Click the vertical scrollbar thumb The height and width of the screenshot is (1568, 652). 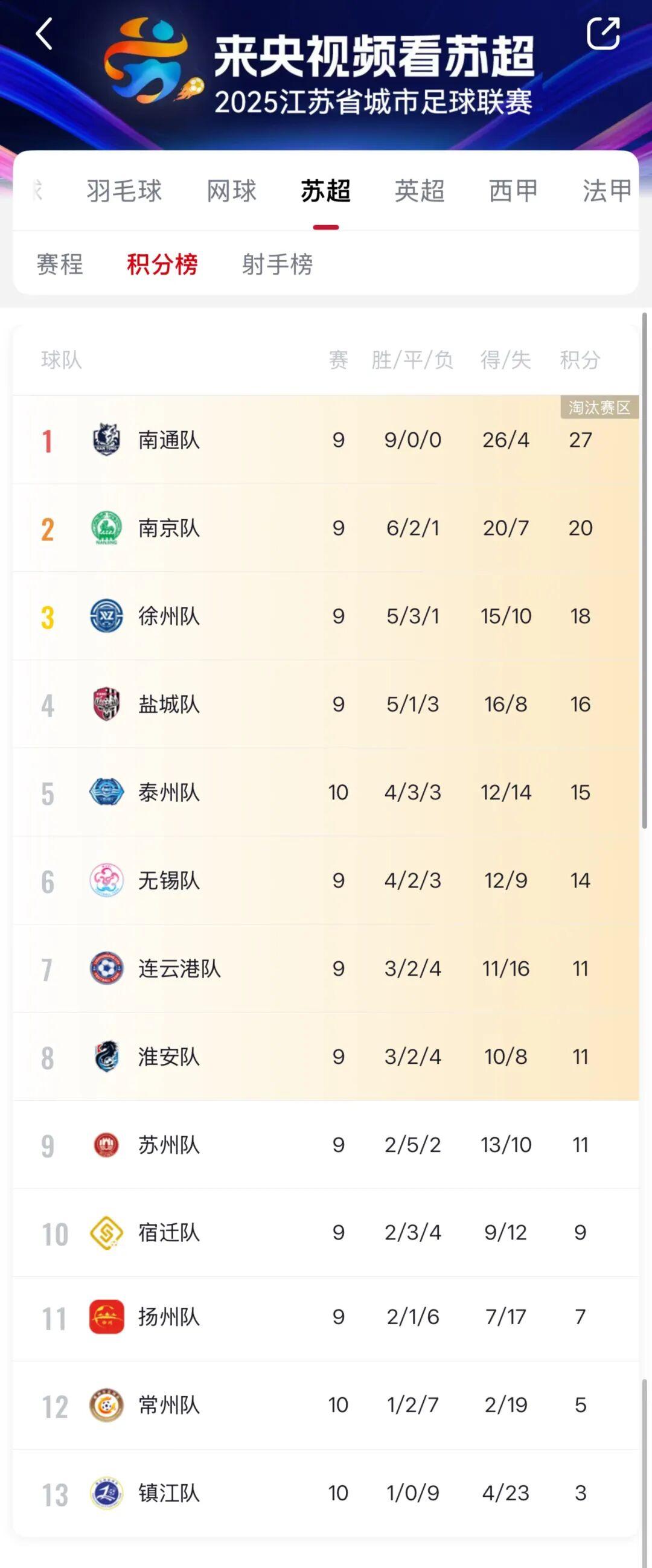[x=644, y=571]
